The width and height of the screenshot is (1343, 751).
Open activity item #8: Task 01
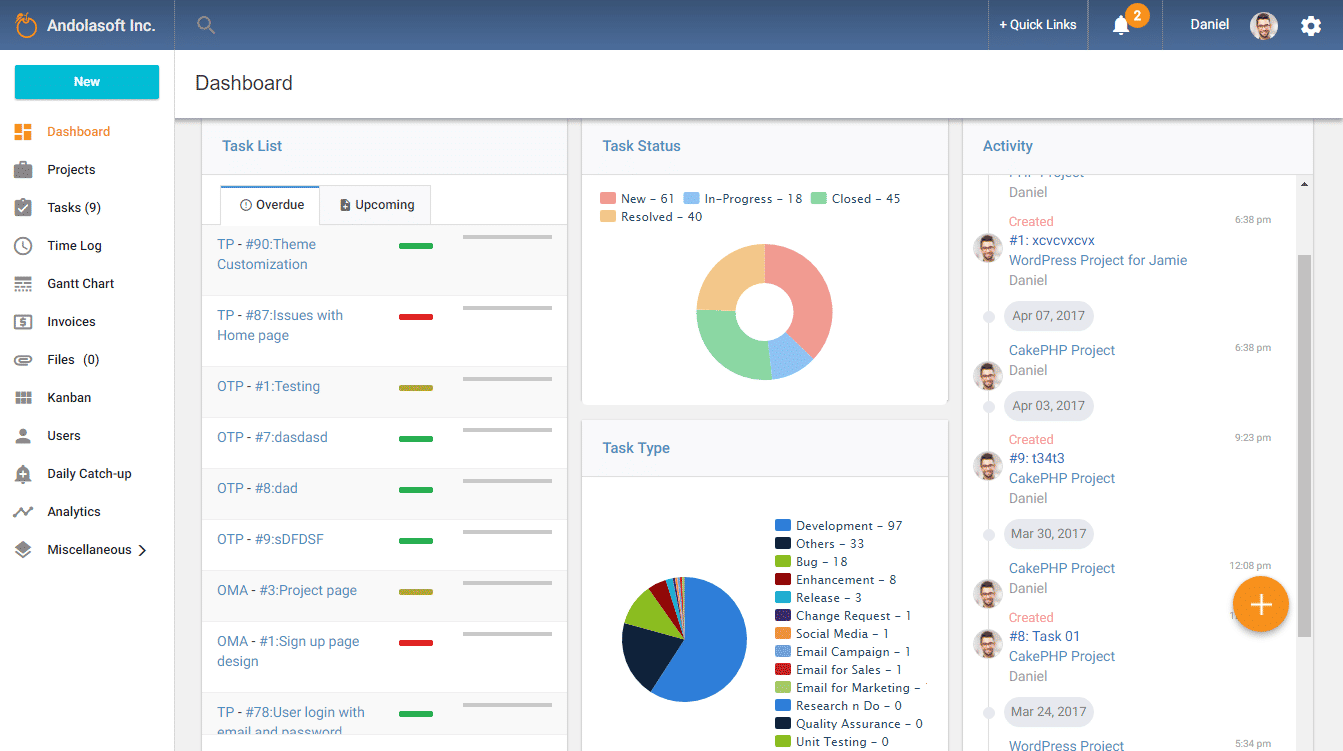[x=1045, y=636]
